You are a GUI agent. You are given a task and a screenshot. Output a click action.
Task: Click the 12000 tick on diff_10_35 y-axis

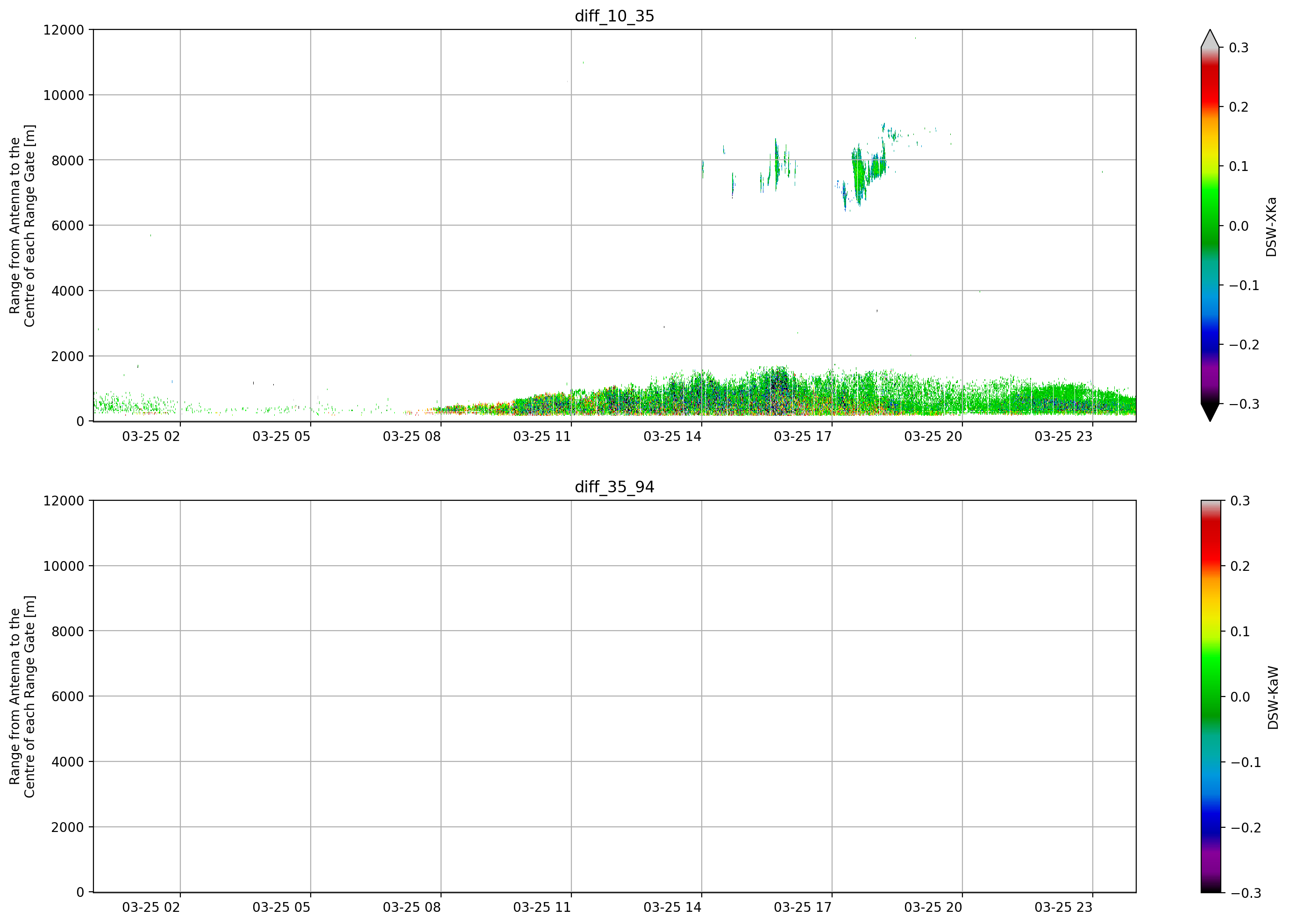coord(64,29)
